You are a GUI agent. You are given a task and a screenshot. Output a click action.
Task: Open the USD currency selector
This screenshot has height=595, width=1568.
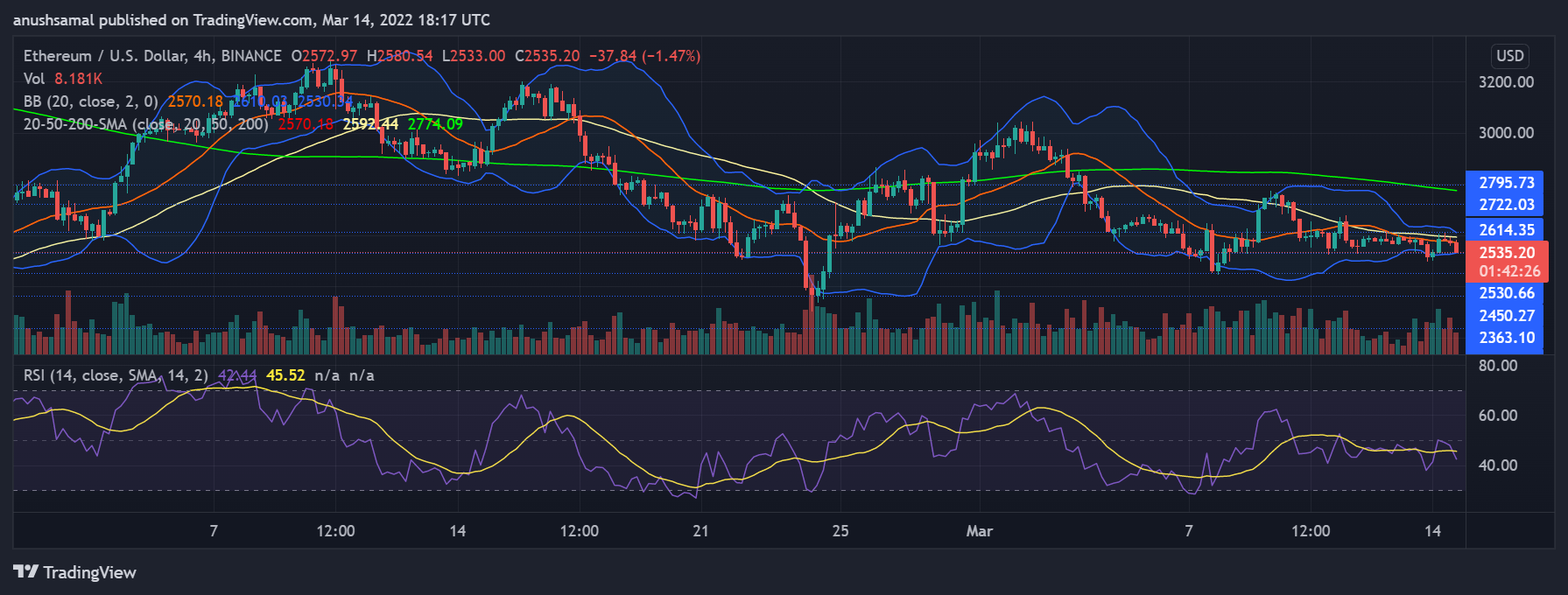pyautogui.click(x=1509, y=56)
